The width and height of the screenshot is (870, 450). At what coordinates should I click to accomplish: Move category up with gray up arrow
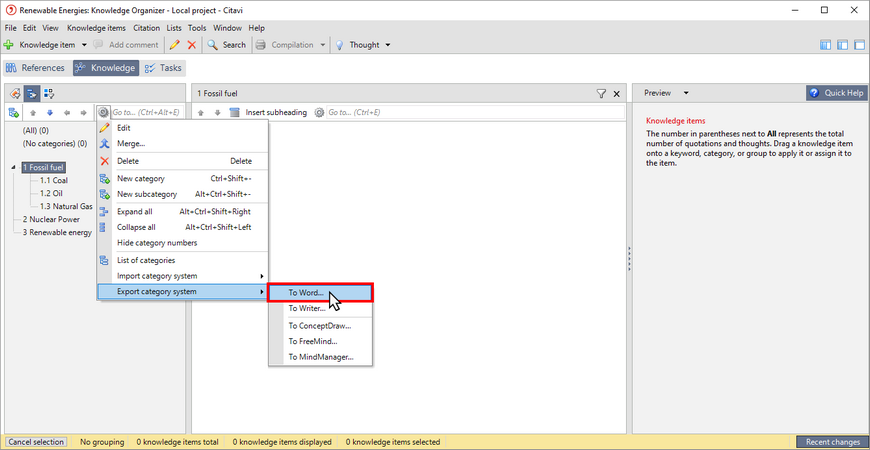pyautogui.click(x=33, y=113)
